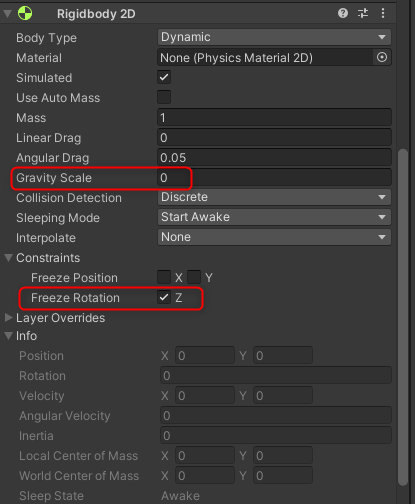The height and width of the screenshot is (504, 415).
Task: Click the Info Velocity Y field
Action: click(x=283, y=395)
